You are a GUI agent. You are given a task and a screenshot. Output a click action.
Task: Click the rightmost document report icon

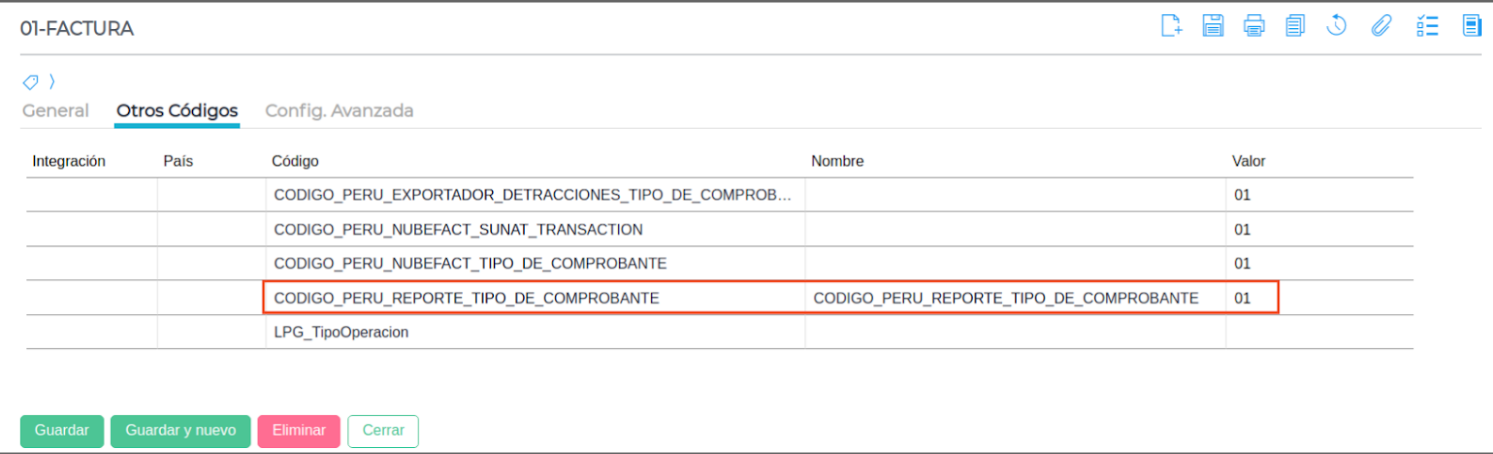tap(1471, 26)
